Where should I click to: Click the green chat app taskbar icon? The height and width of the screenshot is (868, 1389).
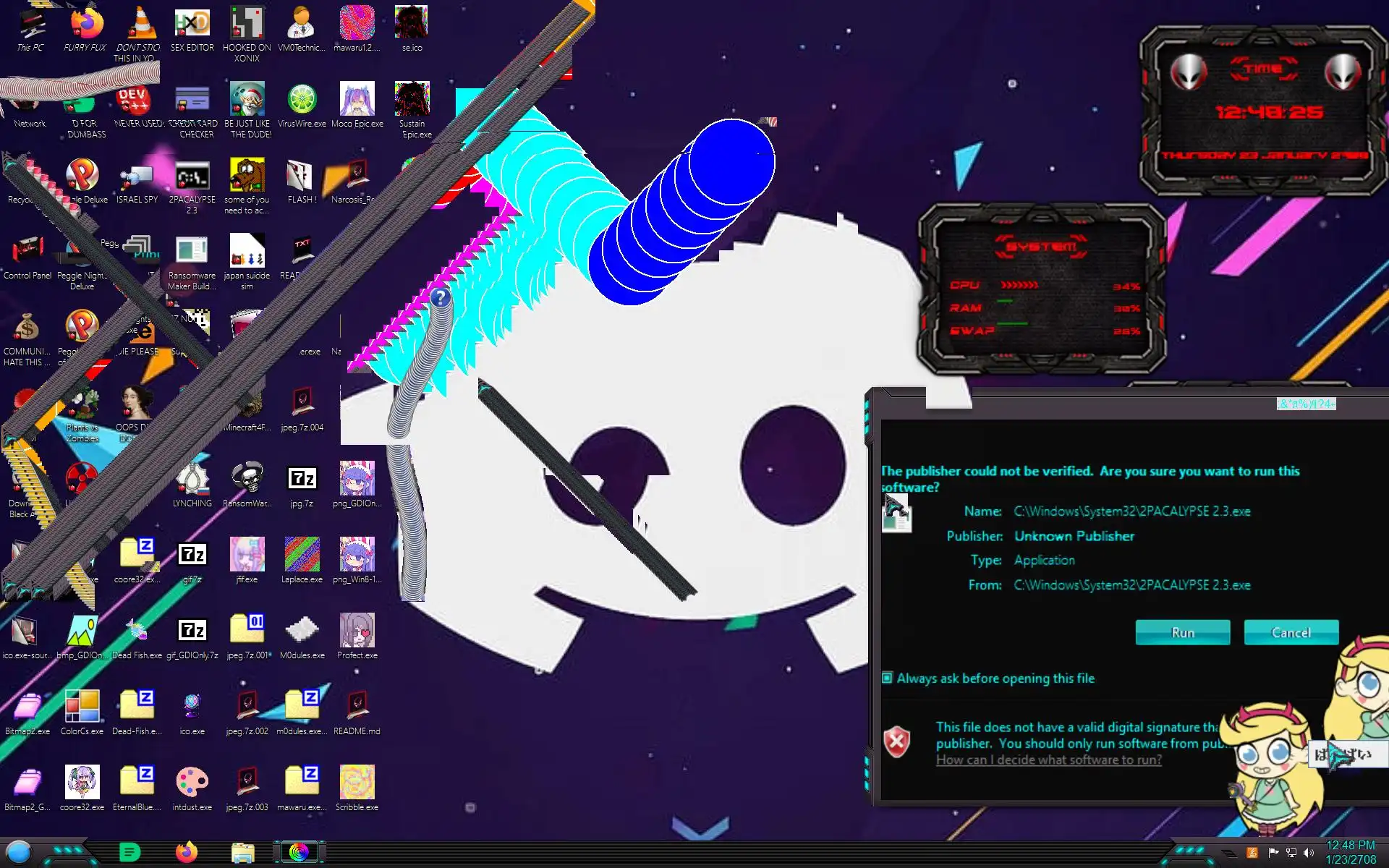pos(129,852)
